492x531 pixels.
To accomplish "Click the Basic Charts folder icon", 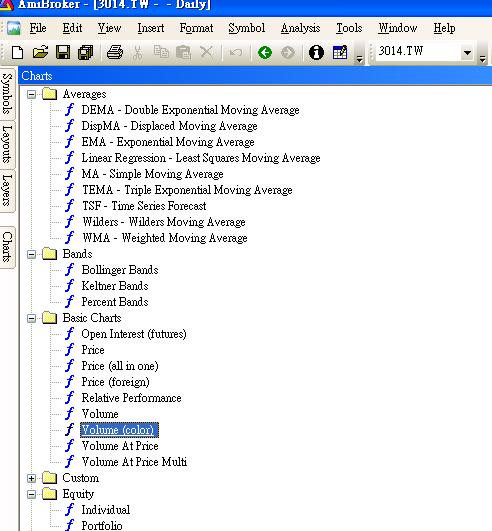I will [x=49, y=318].
